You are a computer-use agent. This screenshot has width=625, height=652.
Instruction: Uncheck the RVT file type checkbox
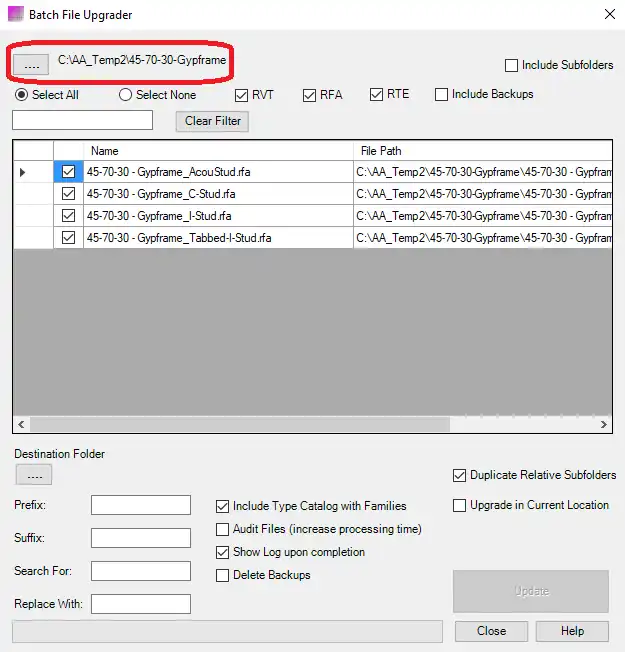[241, 95]
